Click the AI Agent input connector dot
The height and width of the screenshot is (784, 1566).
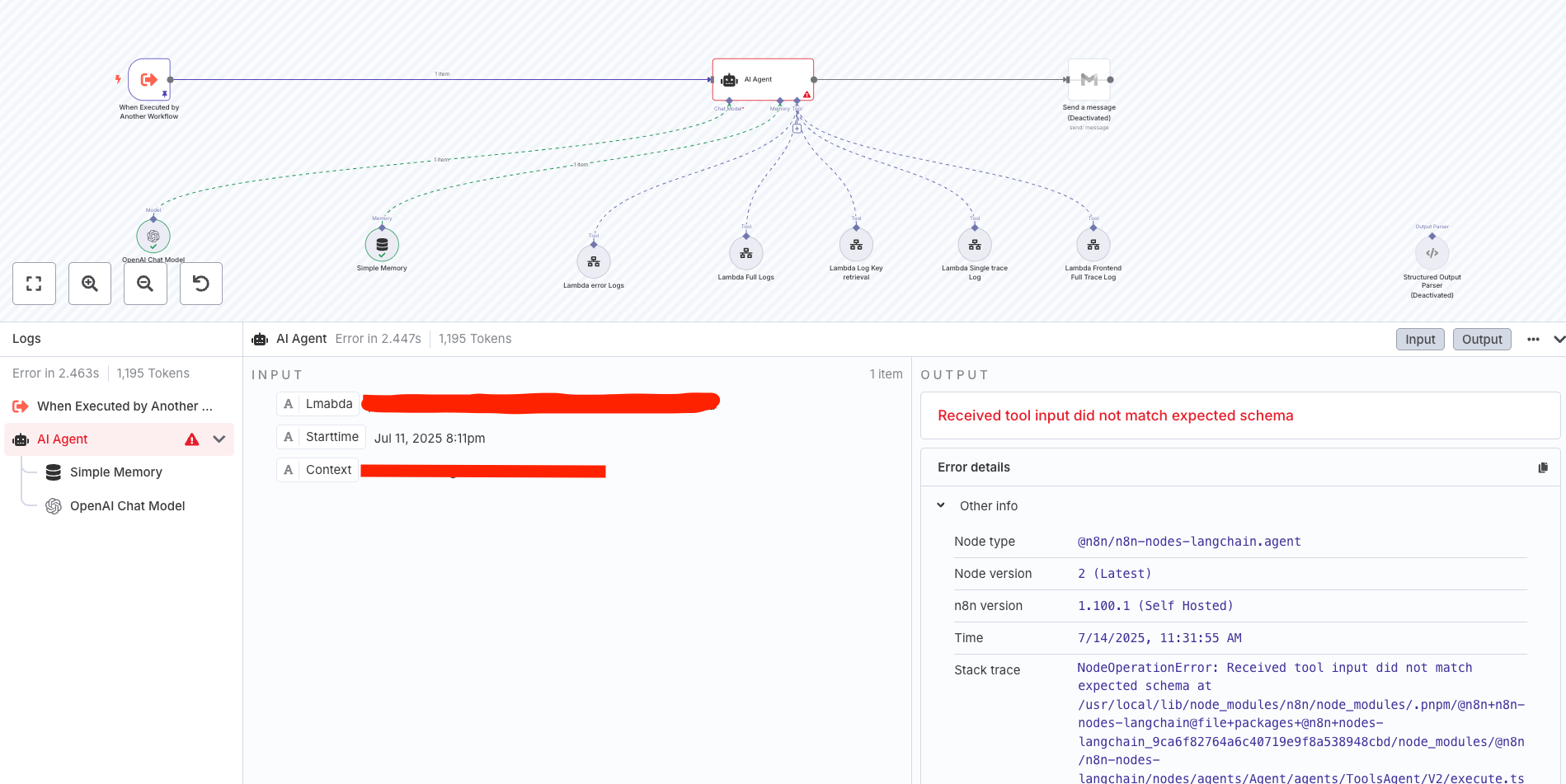[x=711, y=80]
